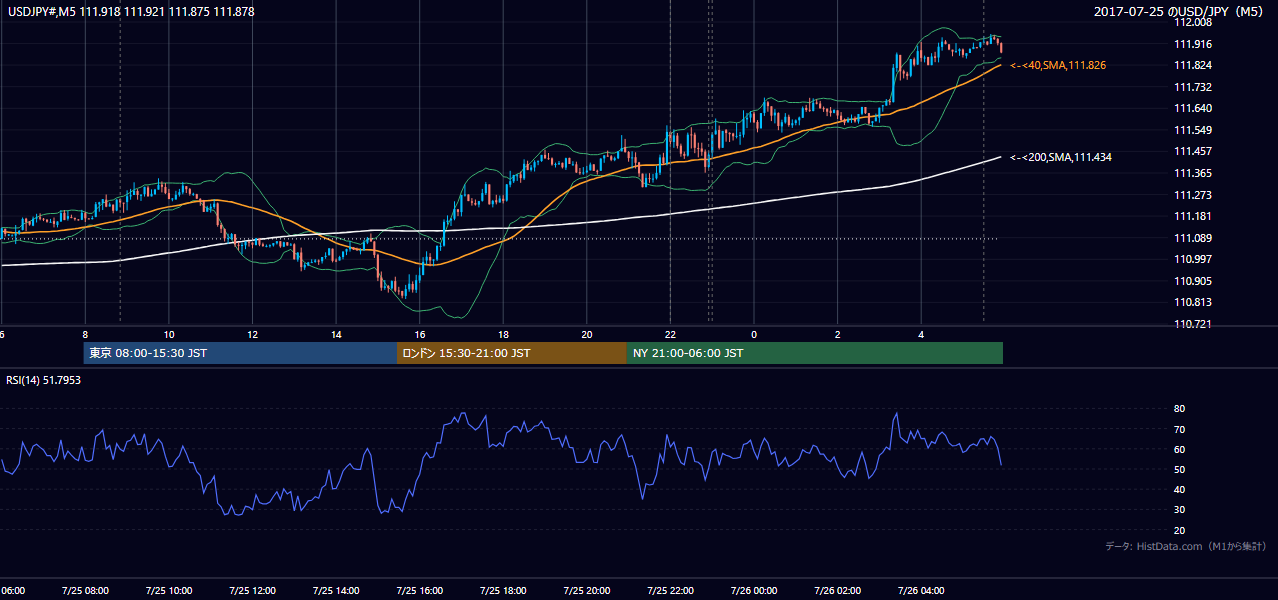Click the RSI(14) 51.7953 indicator label
Image resolution: width=1278 pixels, height=600 pixels.
pos(44,380)
